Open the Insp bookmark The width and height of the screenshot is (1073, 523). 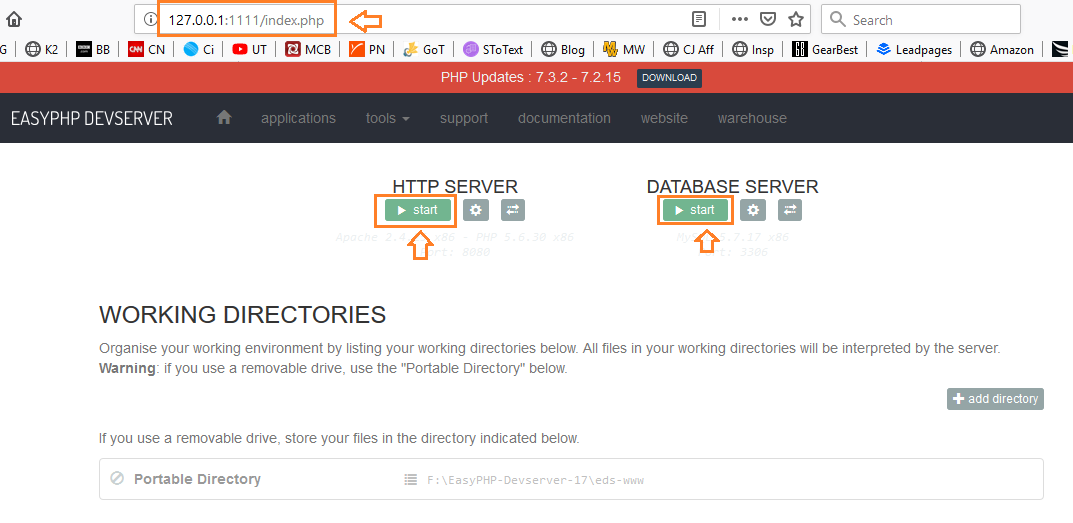[753, 49]
